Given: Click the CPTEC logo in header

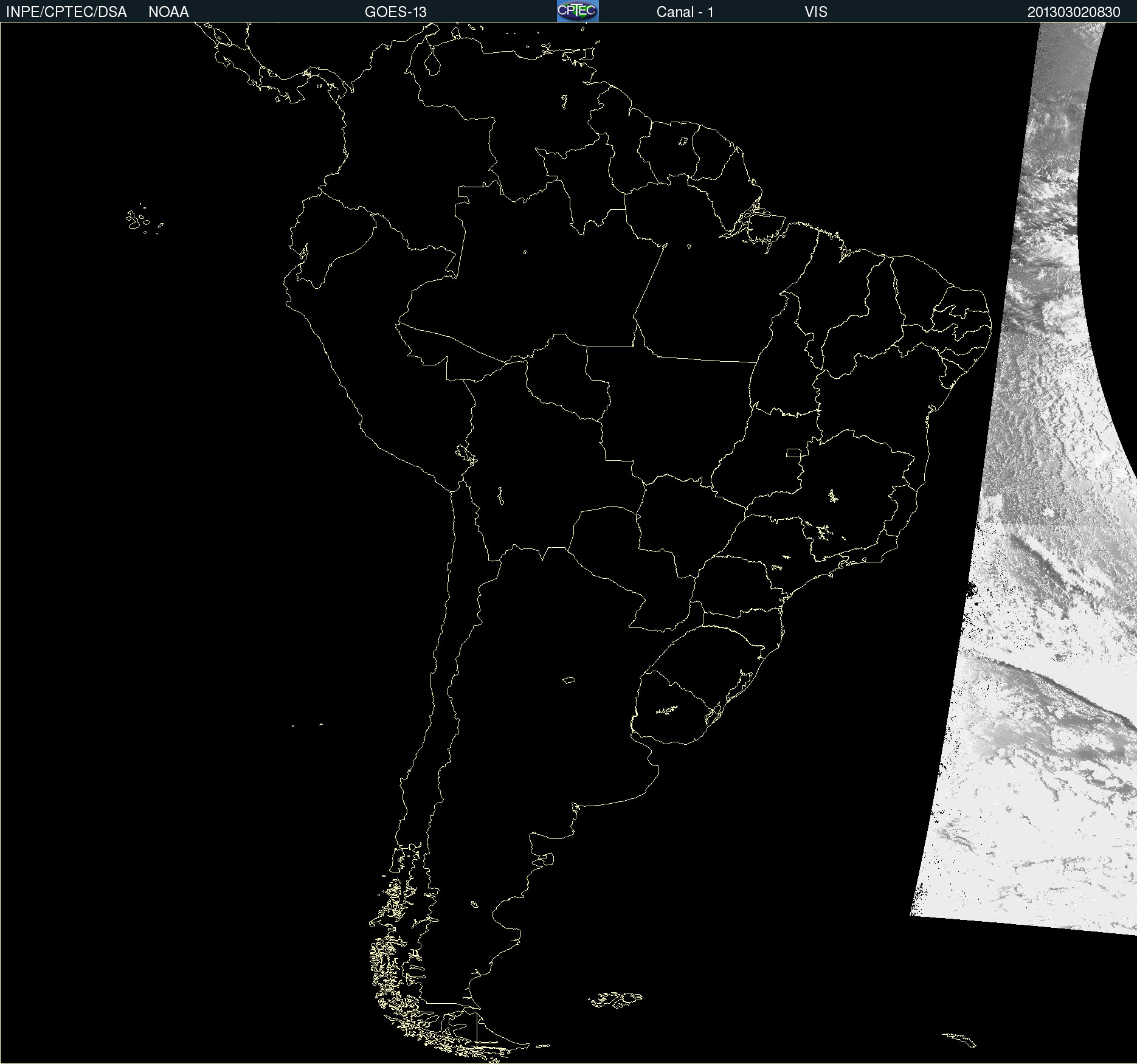Looking at the screenshot, I should [x=578, y=11].
